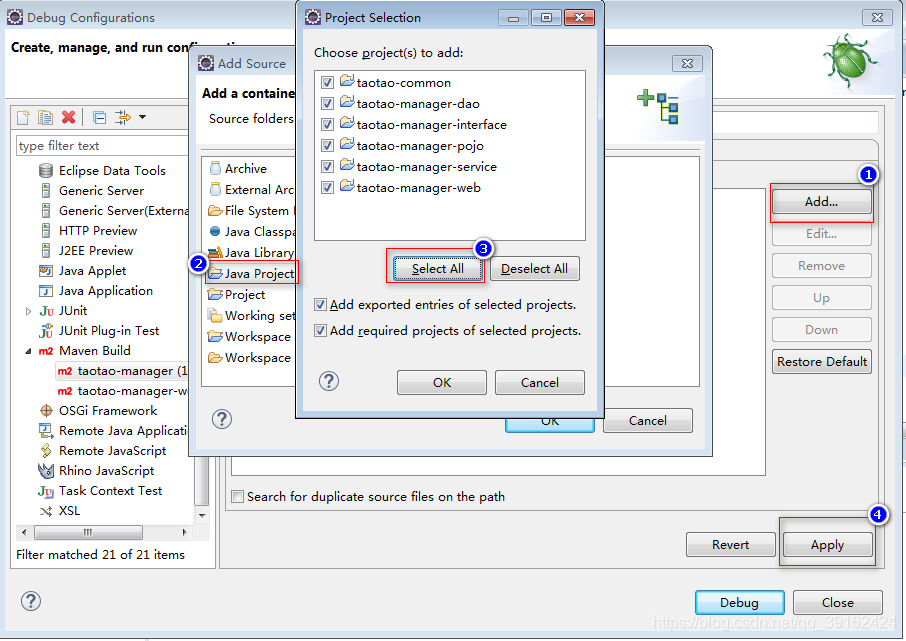Uncheck Add exported entries of selected projects
Viewport: 906px width, 641px height.
point(320,305)
